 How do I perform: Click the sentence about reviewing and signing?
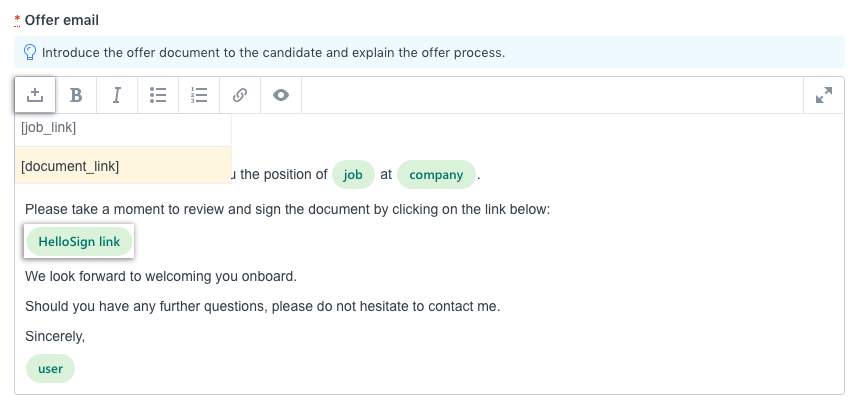[287, 210]
